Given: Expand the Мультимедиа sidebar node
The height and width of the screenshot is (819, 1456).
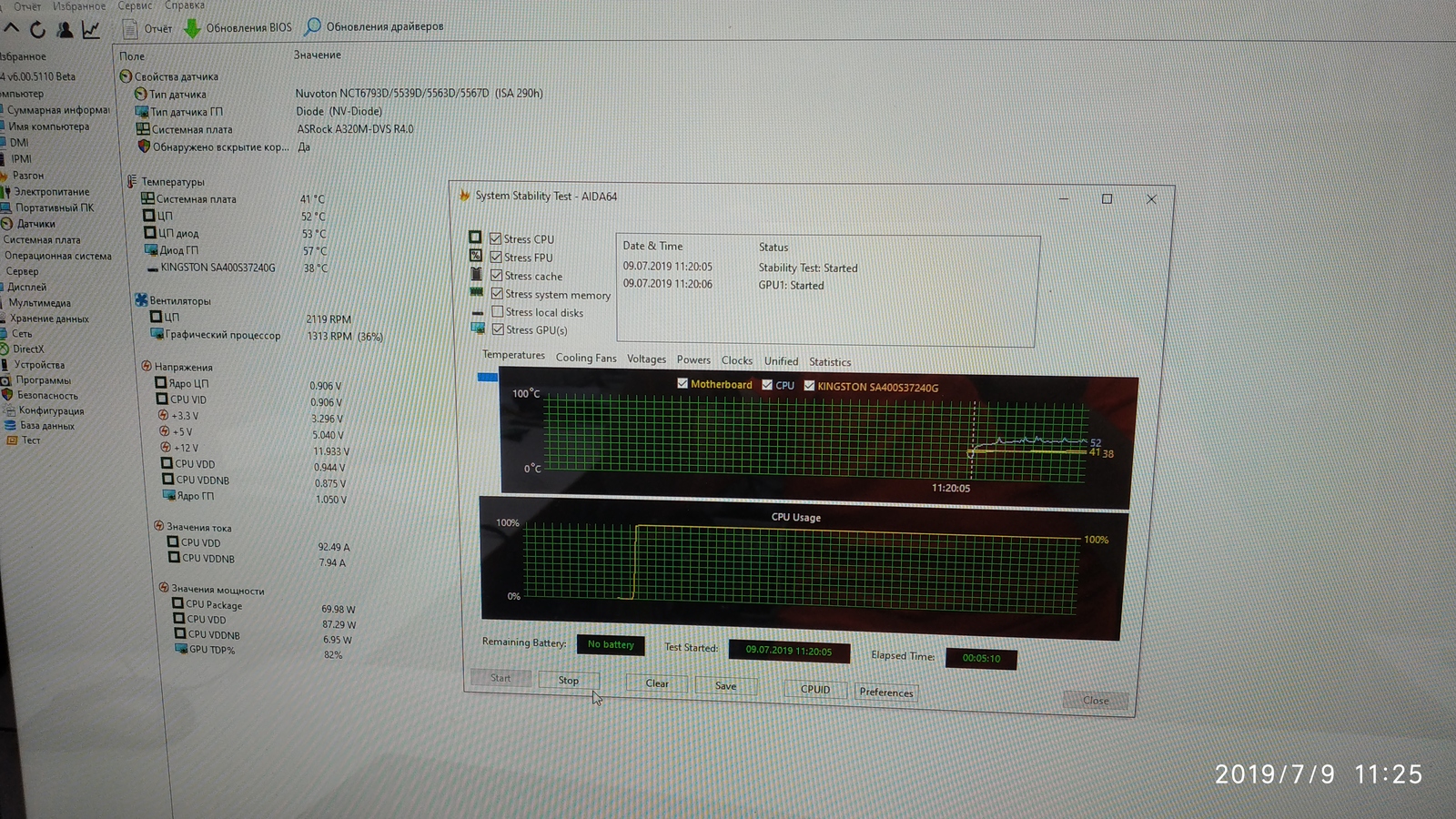Looking at the screenshot, I should click(x=37, y=303).
